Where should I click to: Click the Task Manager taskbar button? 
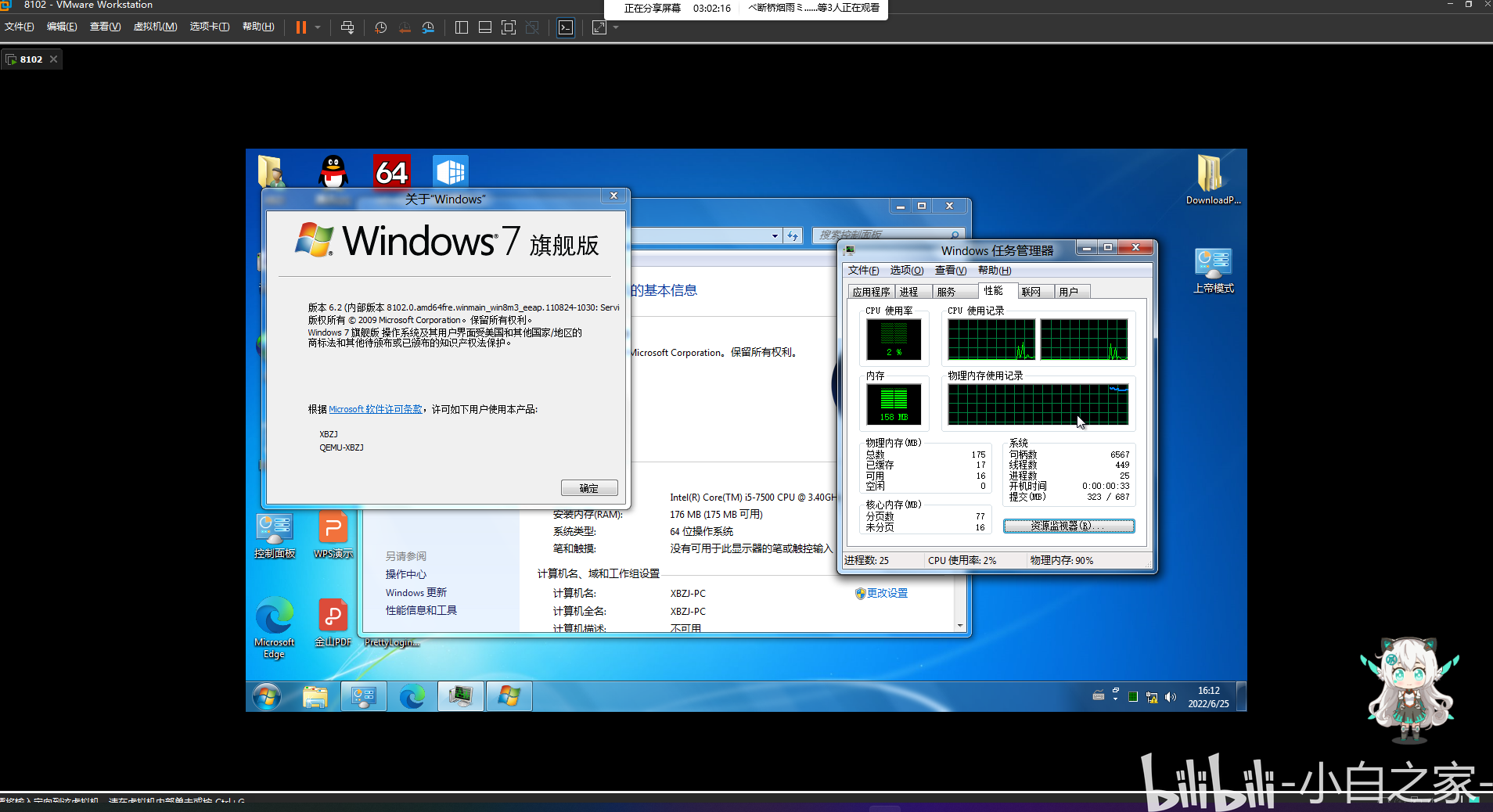(461, 695)
